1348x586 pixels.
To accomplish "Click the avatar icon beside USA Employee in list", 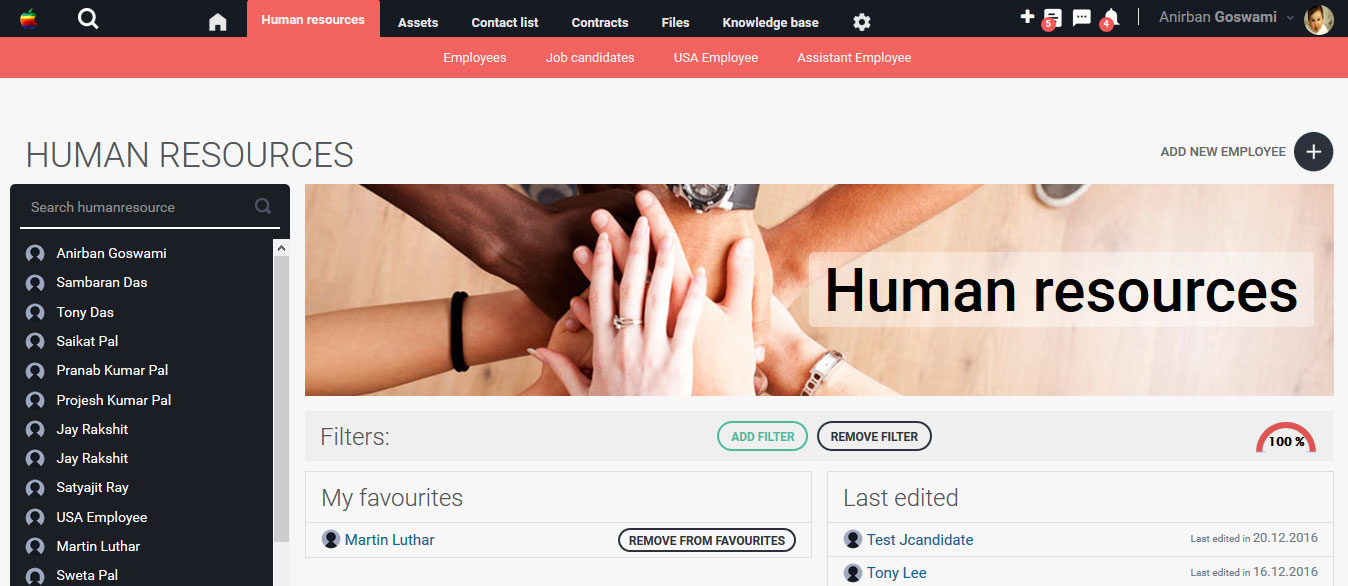I will [x=35, y=517].
